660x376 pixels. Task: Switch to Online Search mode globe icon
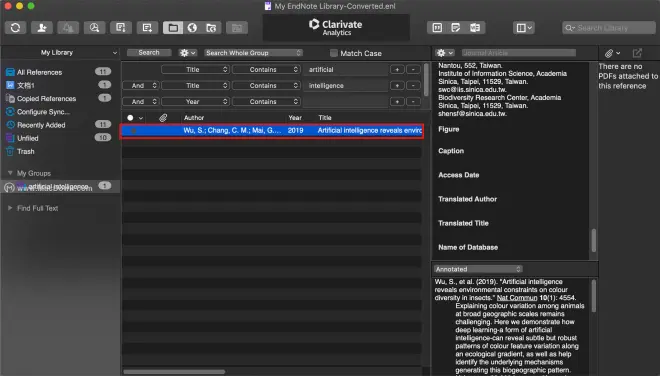point(192,28)
